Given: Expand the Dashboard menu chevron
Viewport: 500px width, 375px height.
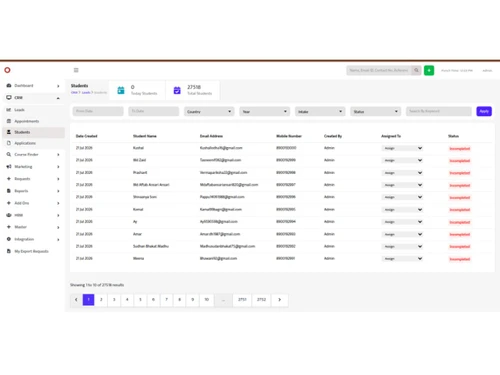Looking at the screenshot, I should 58,86.
